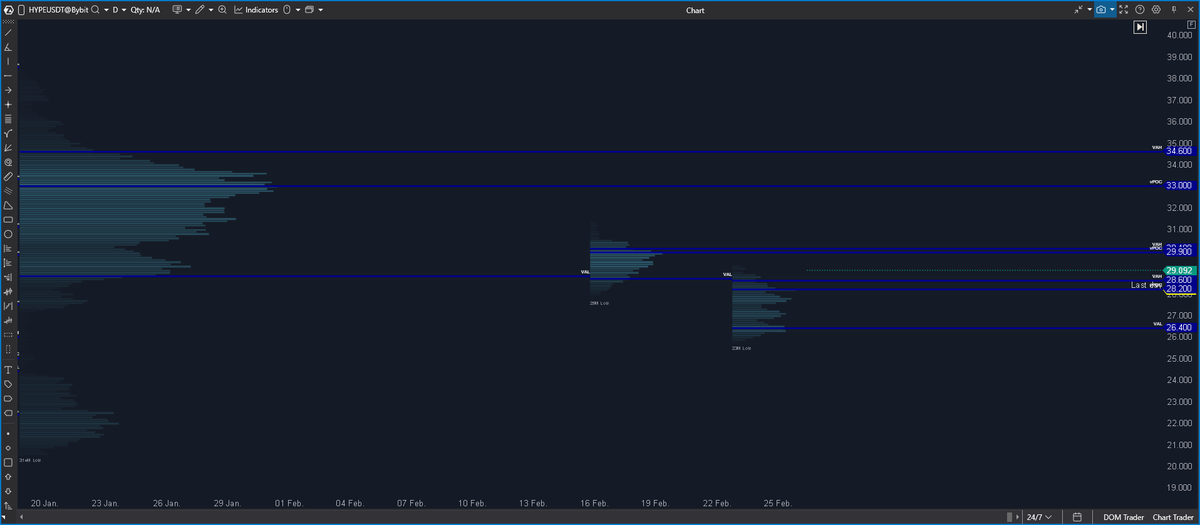Toggle the pin window button

(1174, 9)
